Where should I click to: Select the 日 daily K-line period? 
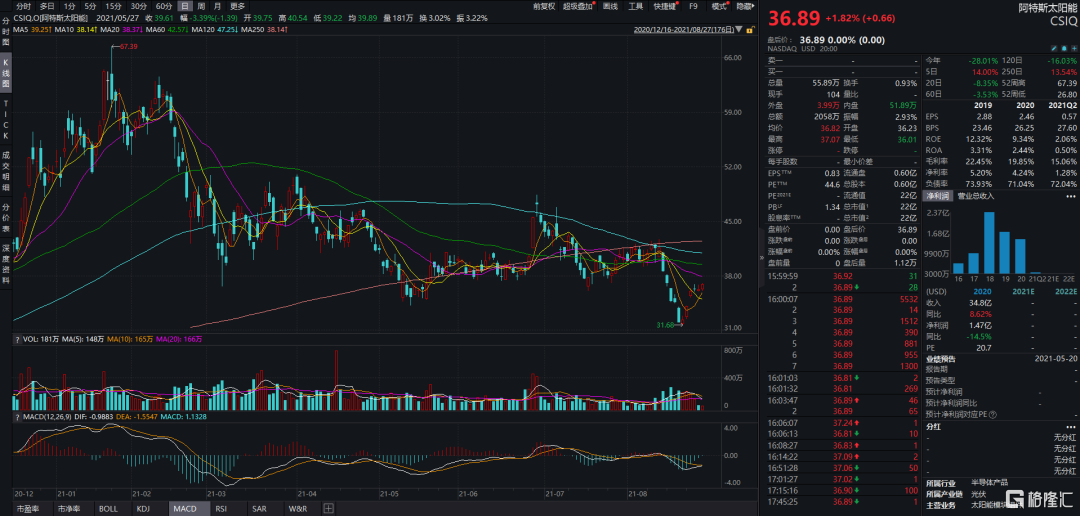[184, 6]
